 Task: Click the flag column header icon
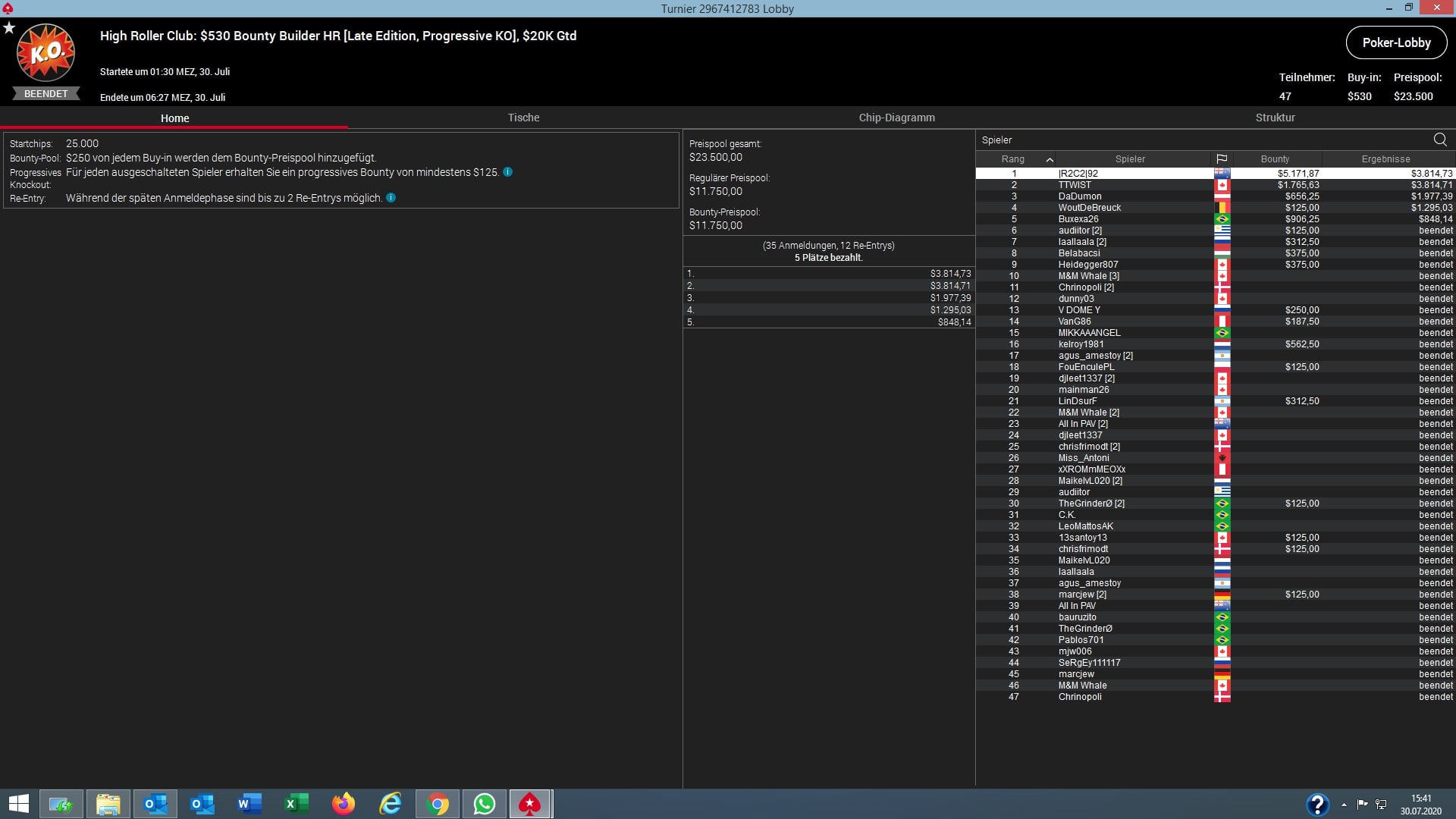(x=1221, y=159)
